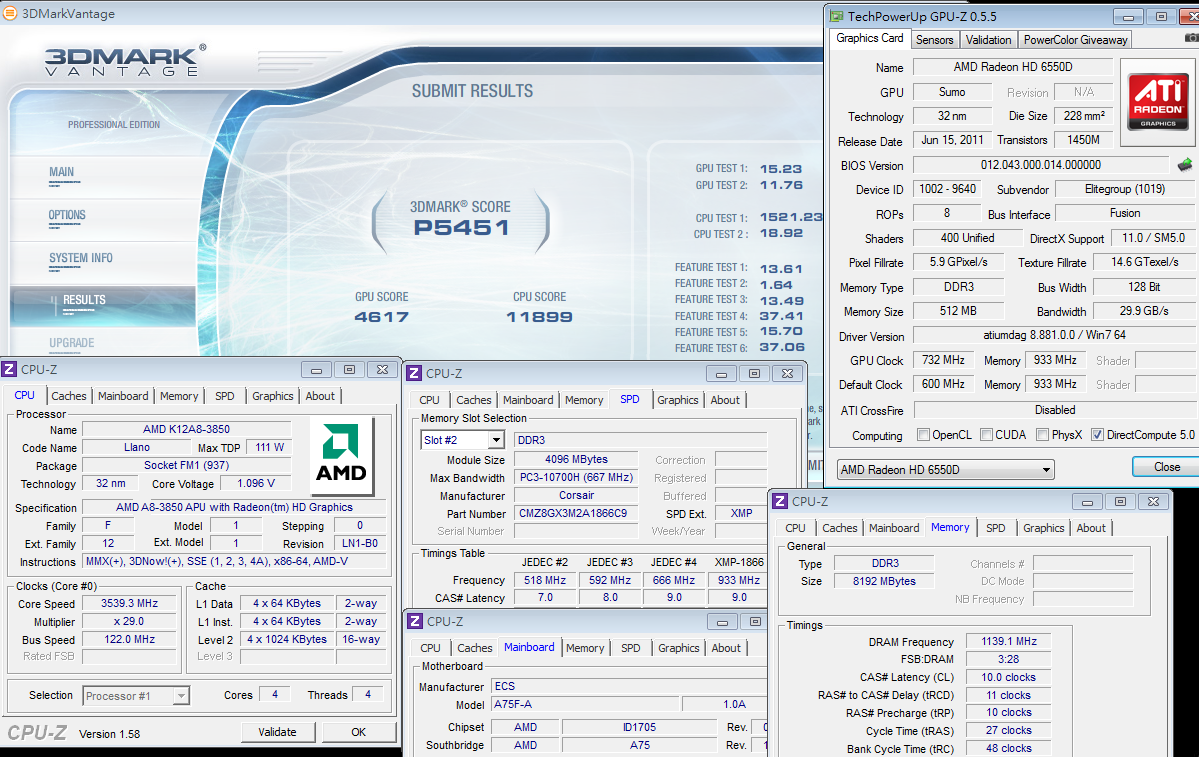Image resolution: width=1199 pixels, height=757 pixels.
Task: Click the FSB:DRAM ratio 3:28
Action: [x=1009, y=659]
